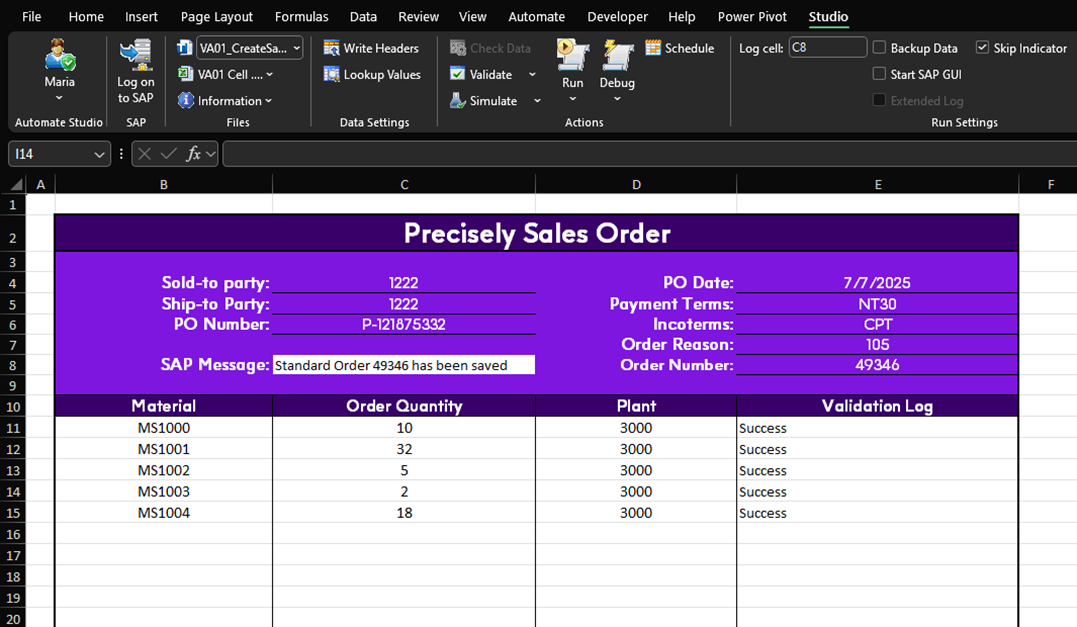
Task: Enable the Backup Data checkbox
Action: tap(879, 47)
